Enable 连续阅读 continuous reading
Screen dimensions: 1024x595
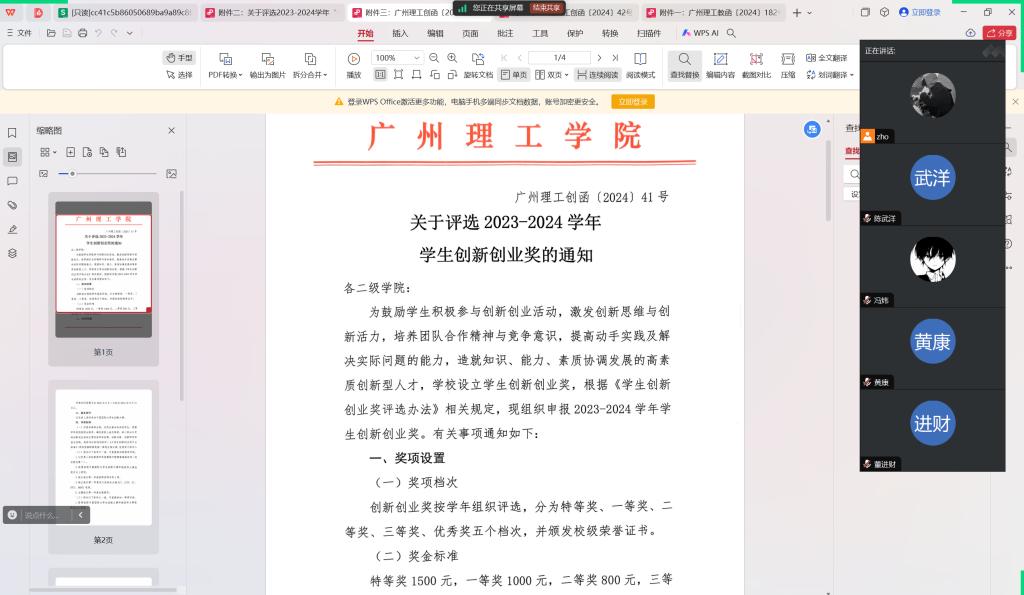(x=598, y=75)
